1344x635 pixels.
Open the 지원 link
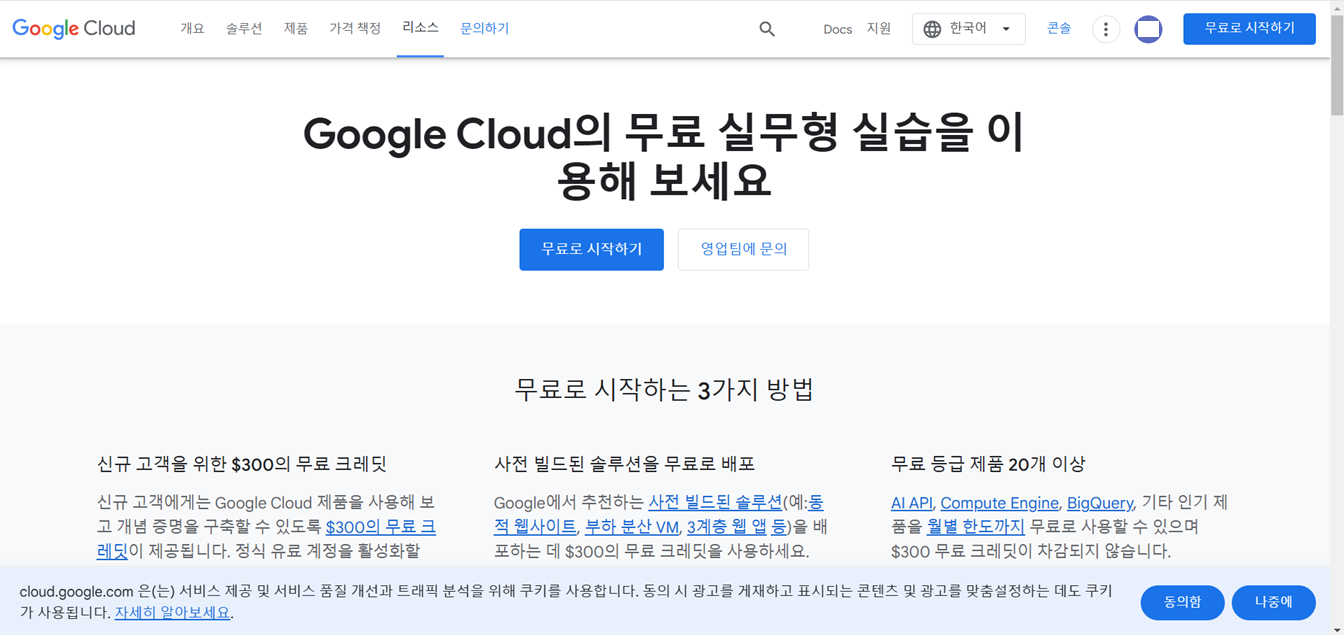[x=879, y=29]
